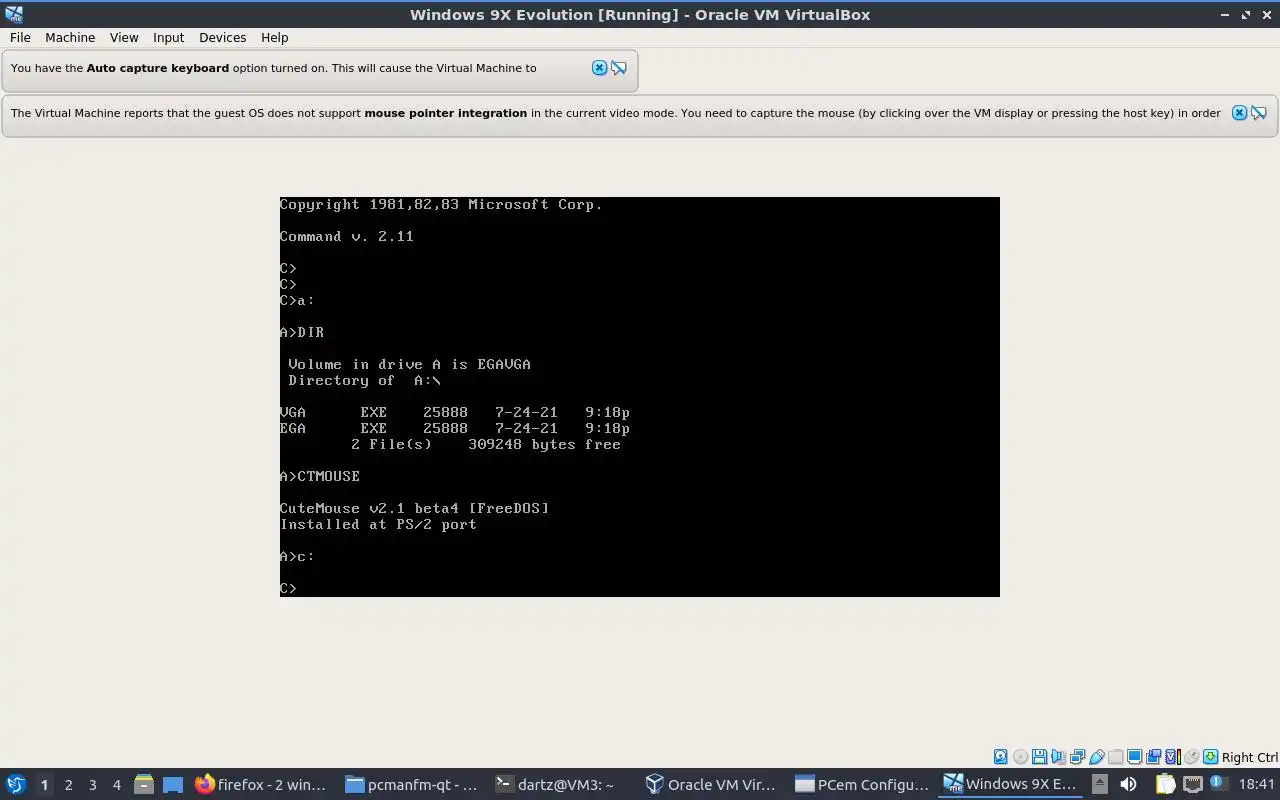The width and height of the screenshot is (1280, 800).
Task: Open the volume control in tray
Action: pyautogui.click(x=1128, y=784)
